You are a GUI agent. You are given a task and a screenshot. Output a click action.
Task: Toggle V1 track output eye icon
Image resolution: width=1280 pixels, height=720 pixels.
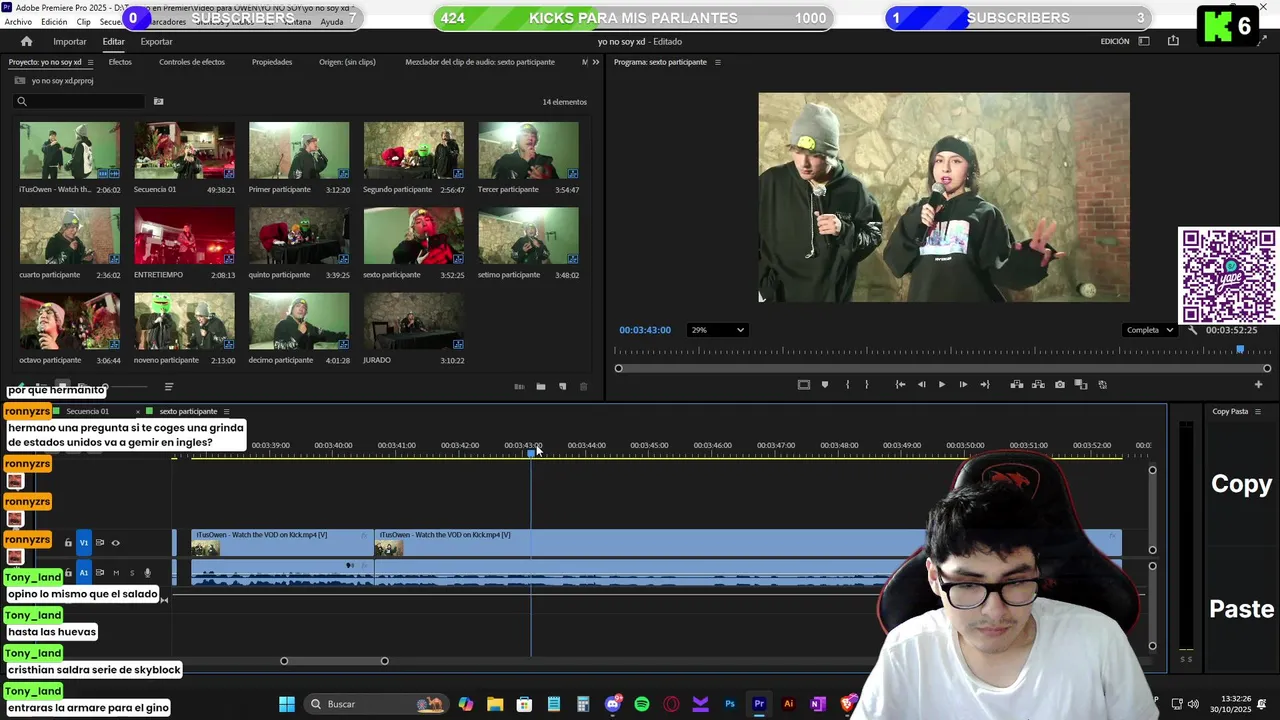point(115,543)
